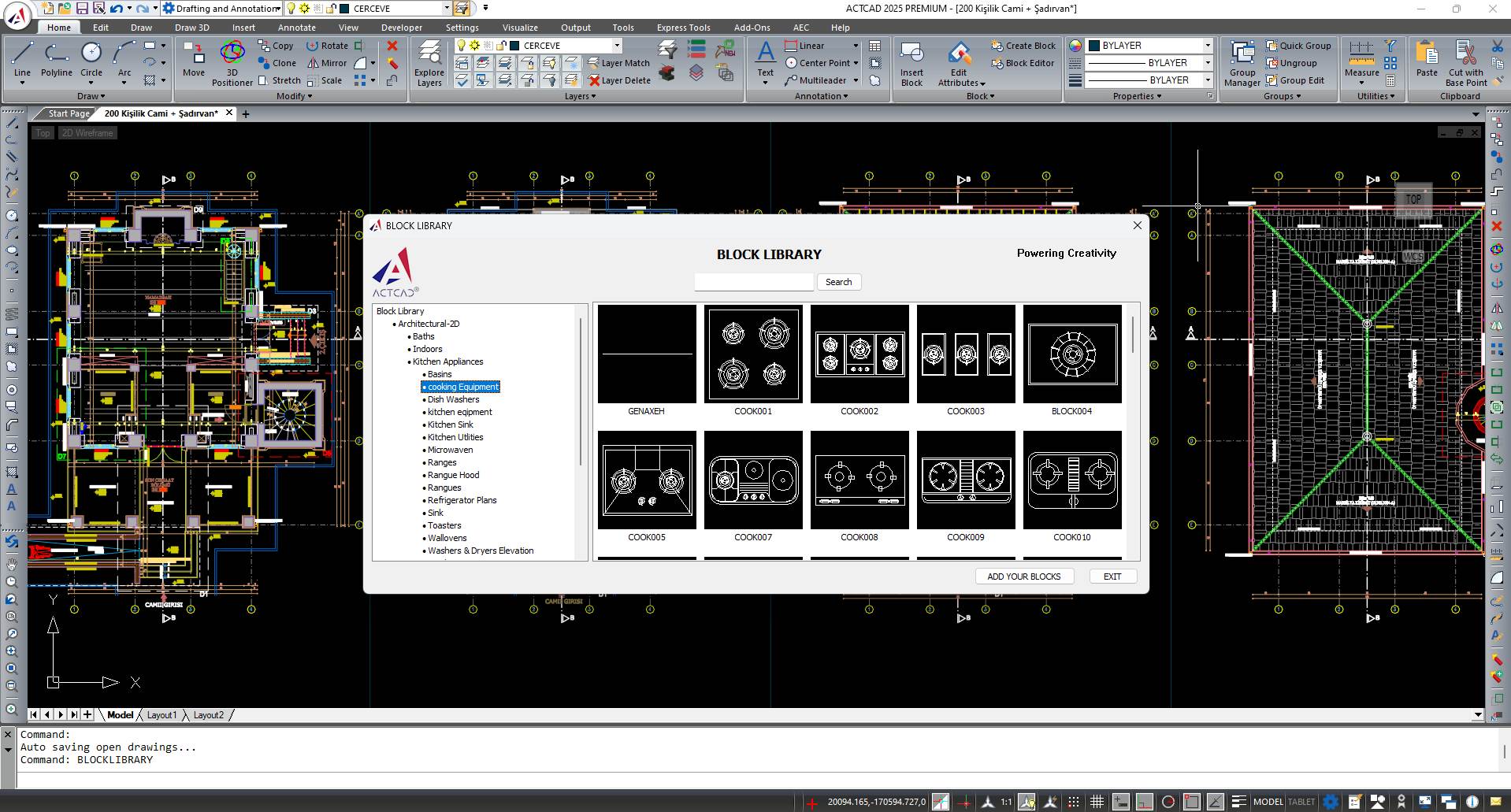
Task: Select the Line tool in Draw panel
Action: [22, 60]
